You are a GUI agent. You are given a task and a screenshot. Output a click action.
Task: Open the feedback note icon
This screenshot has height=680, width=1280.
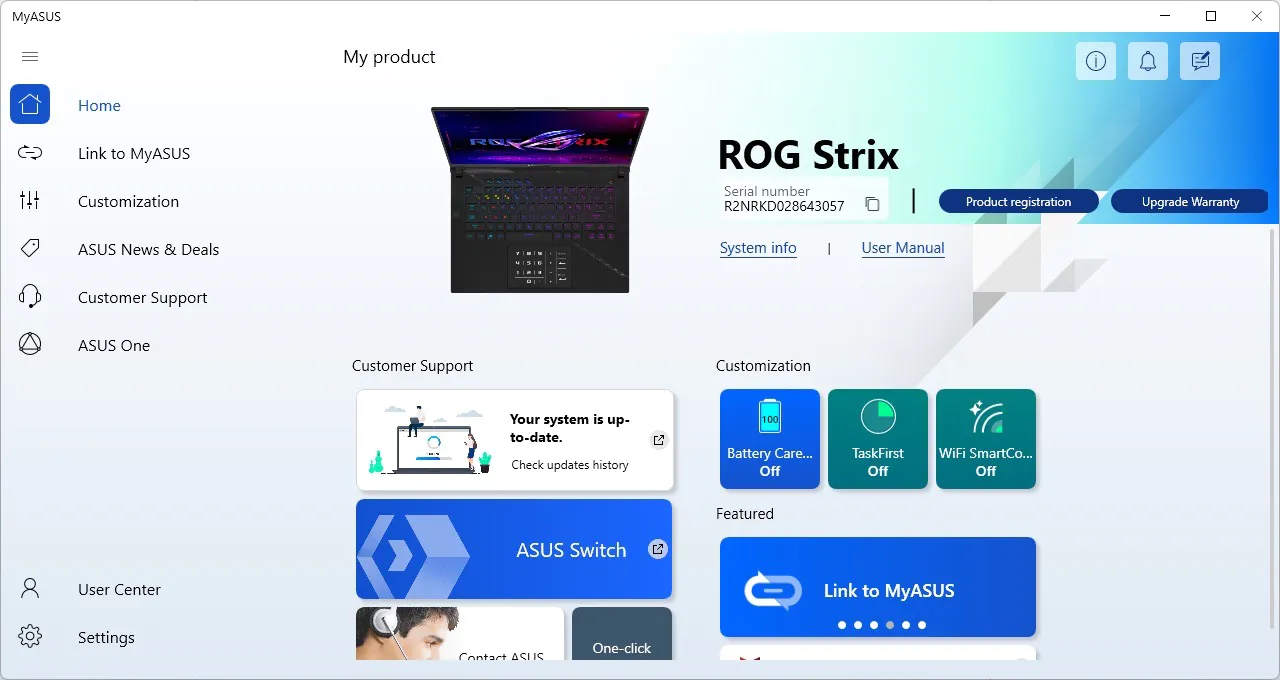pyautogui.click(x=1200, y=62)
